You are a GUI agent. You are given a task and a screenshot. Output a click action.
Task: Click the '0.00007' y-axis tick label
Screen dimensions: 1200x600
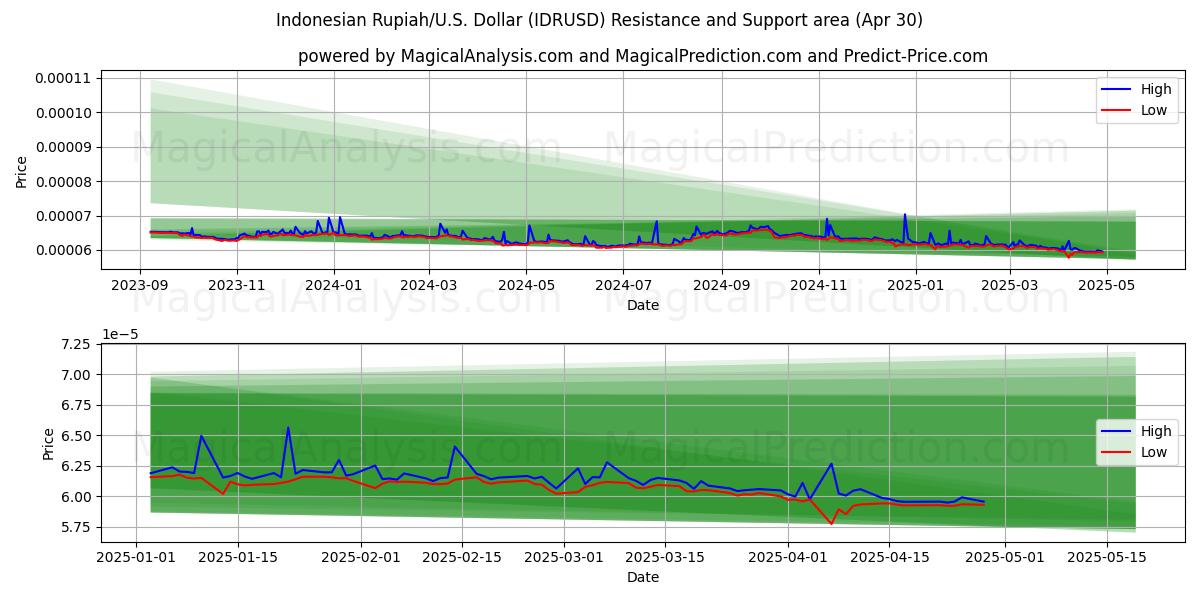(x=64, y=216)
